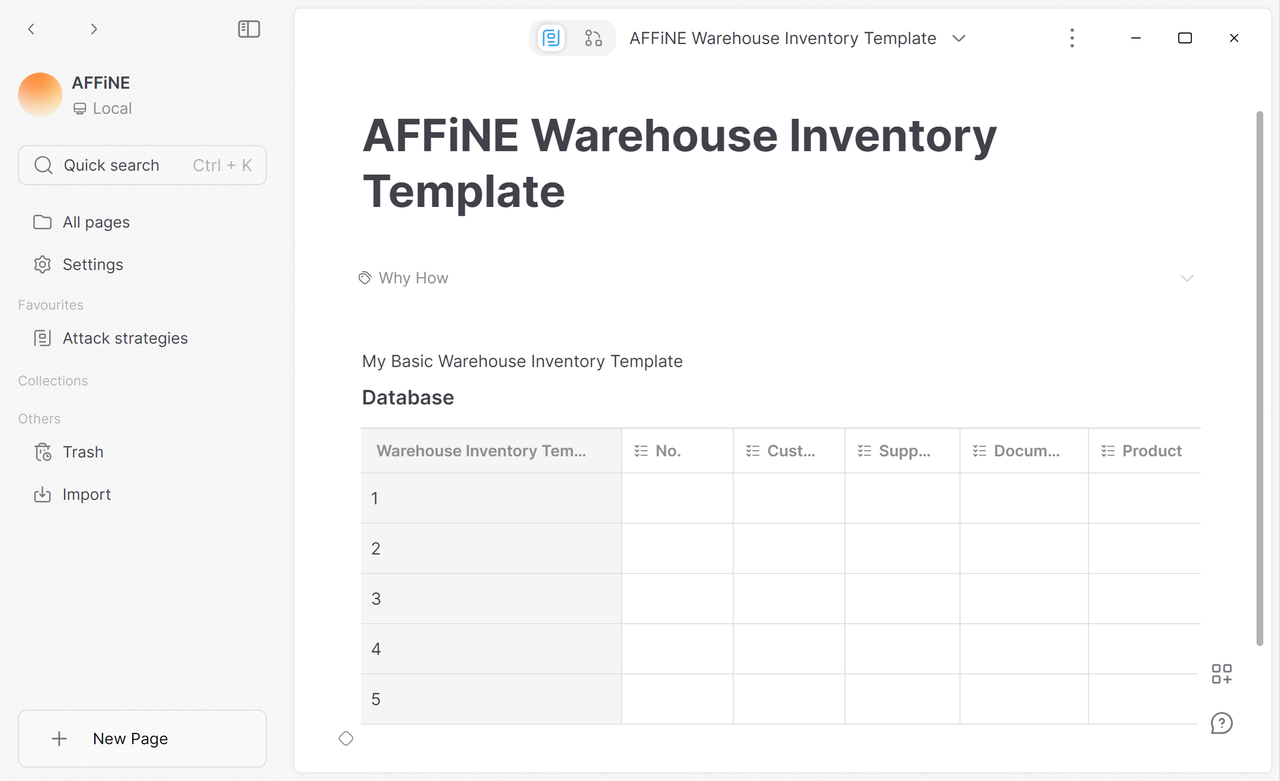
Task: Select row 2 title cell
Action: [491, 548]
